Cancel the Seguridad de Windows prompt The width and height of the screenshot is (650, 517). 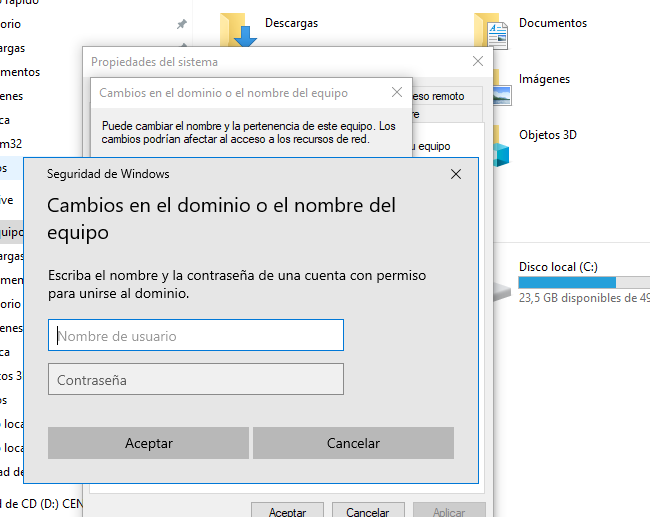coord(353,443)
